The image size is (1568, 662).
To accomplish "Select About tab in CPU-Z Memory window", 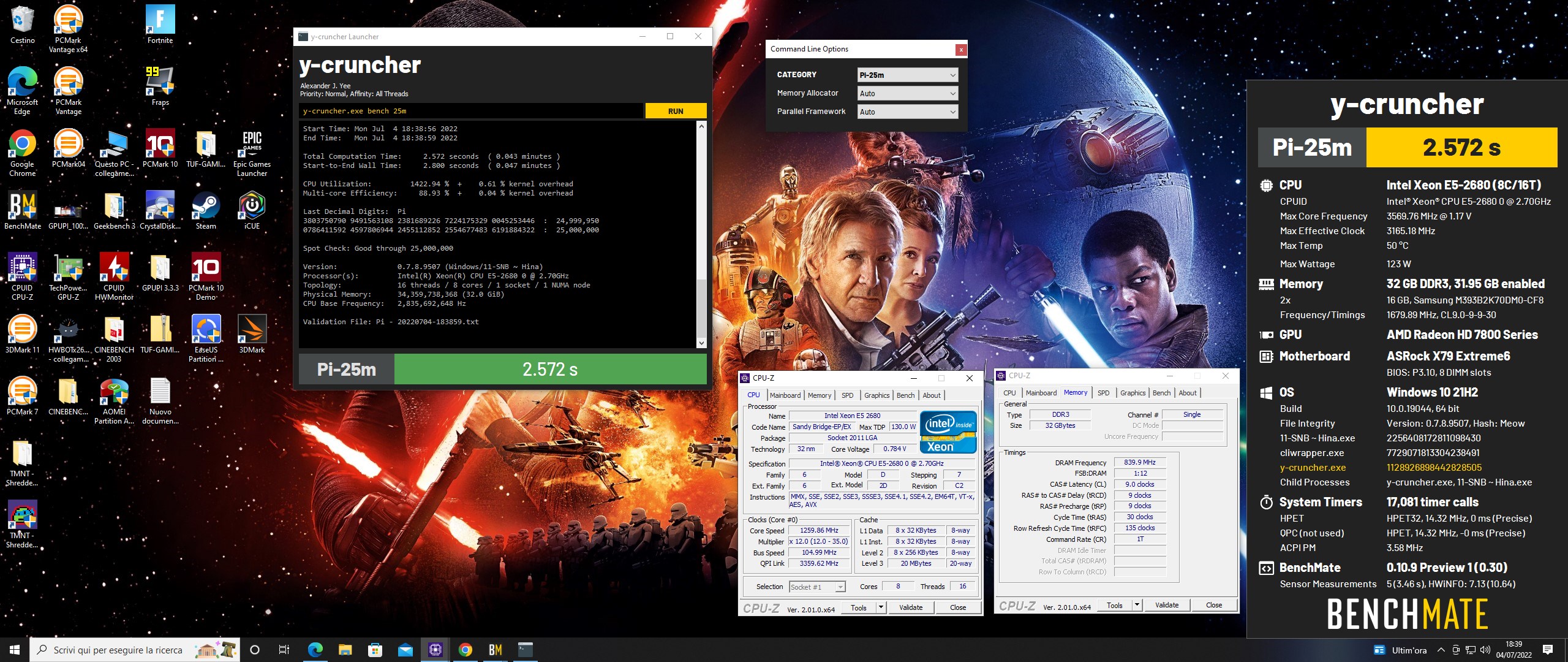I will tap(1187, 393).
